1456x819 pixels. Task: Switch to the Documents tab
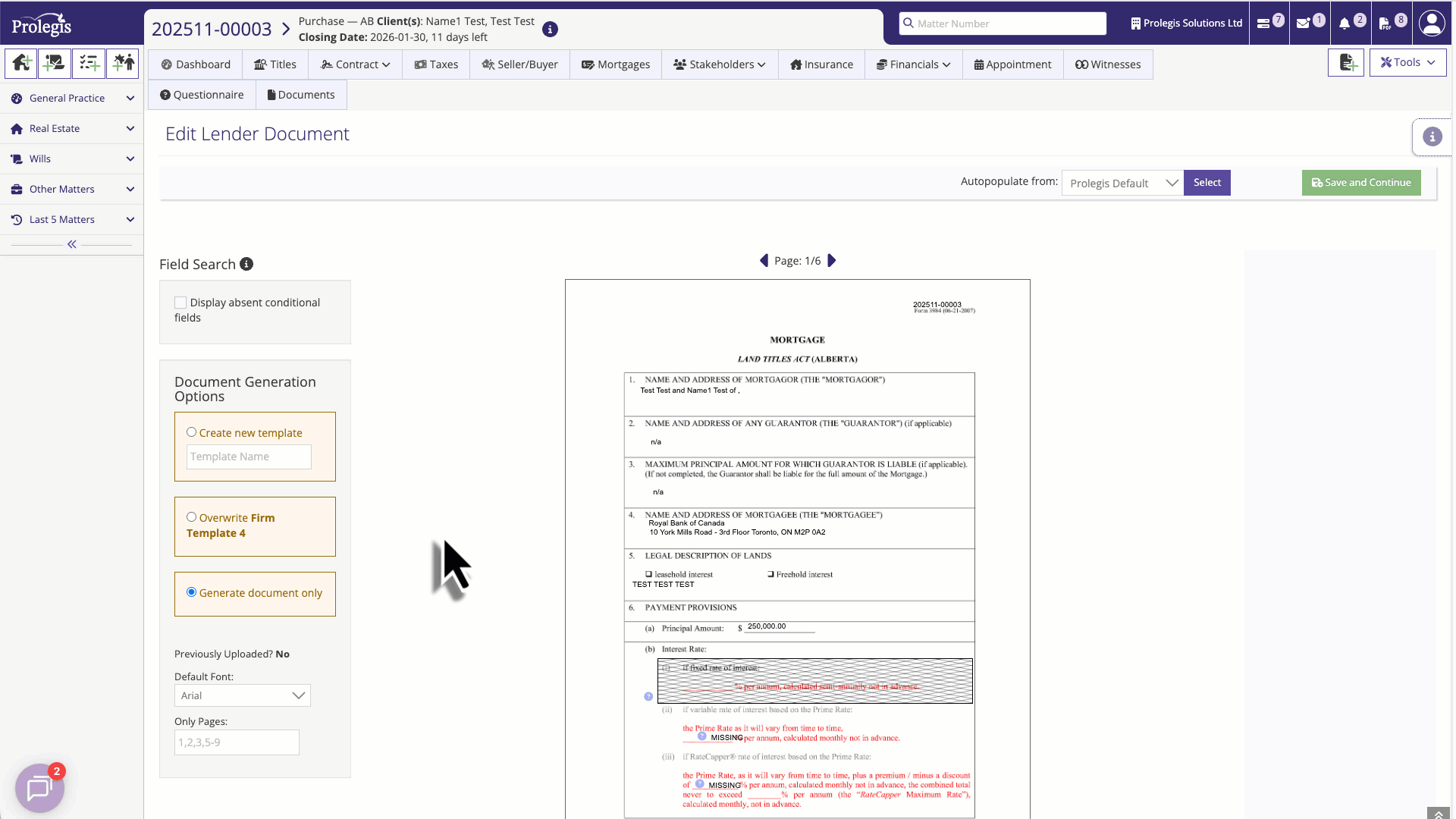(x=300, y=95)
